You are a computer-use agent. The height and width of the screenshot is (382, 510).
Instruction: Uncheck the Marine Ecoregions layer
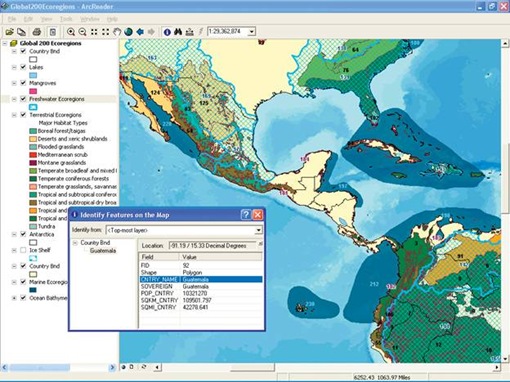pos(23,282)
